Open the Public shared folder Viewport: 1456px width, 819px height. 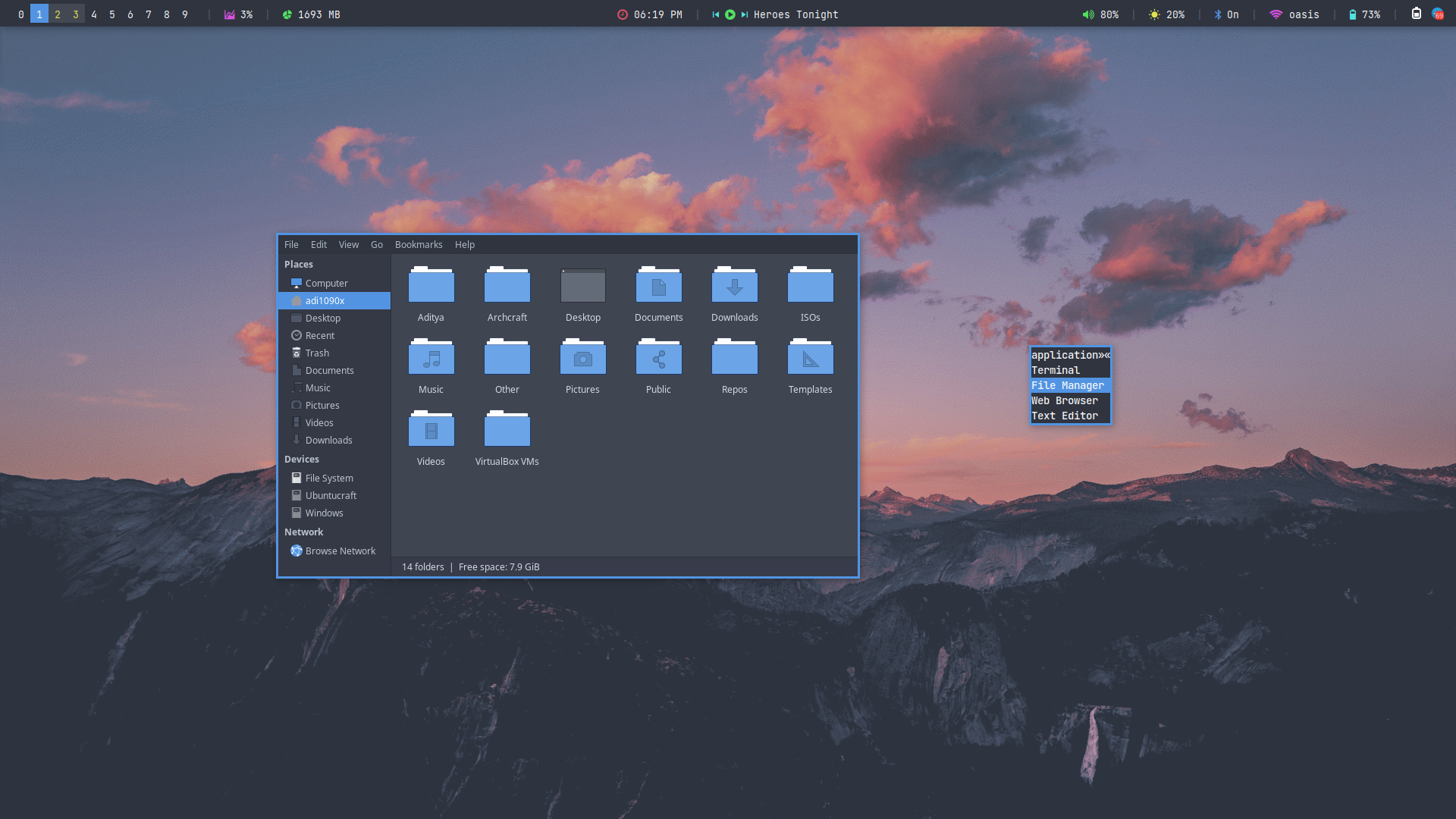658,358
